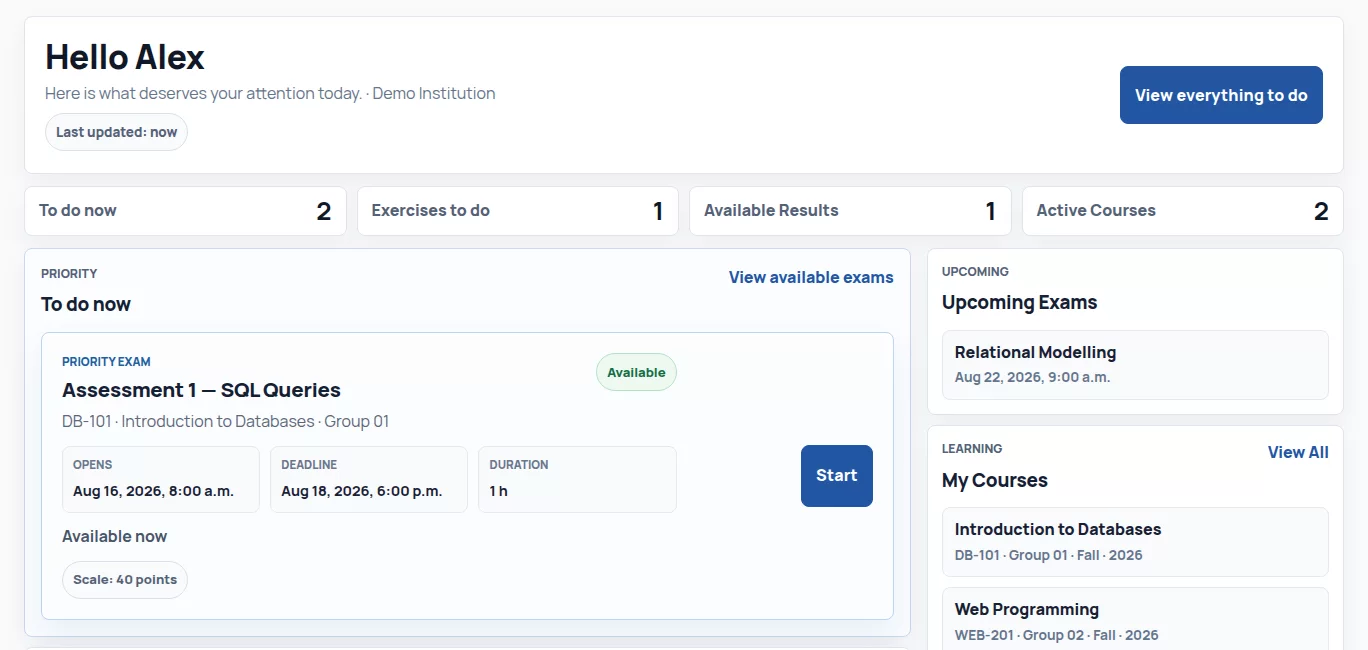Click the exam date Aug 22, 2026, 9:00 a.m.

point(1032,377)
